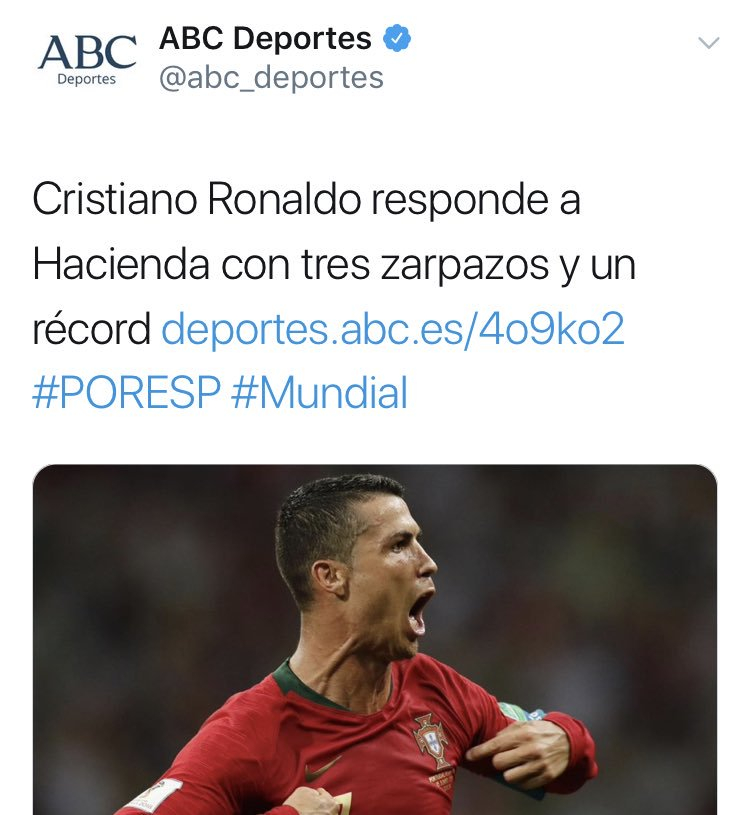Open the ABC Deportes display name
The width and height of the screenshot is (750, 815).
click(265, 38)
